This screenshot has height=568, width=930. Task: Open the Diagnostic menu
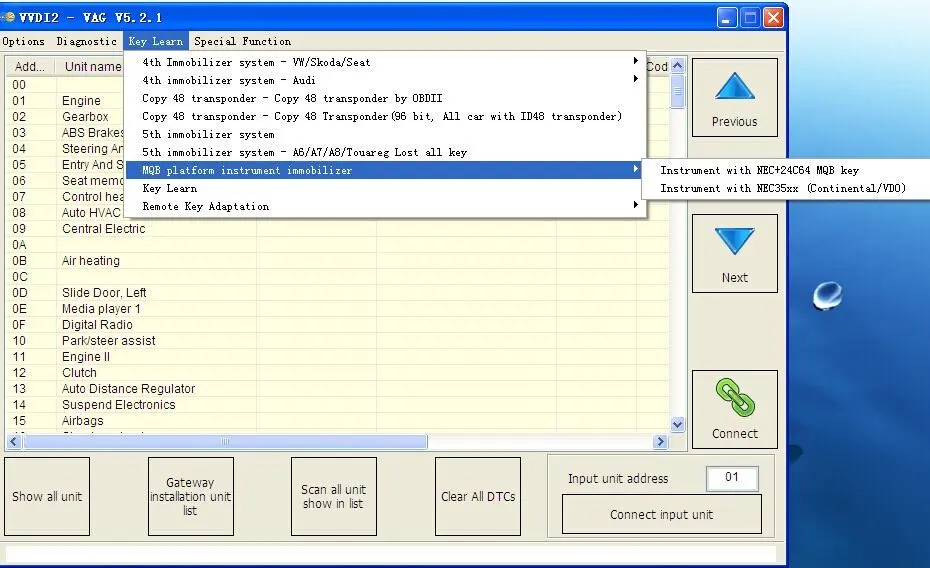[x=87, y=42]
